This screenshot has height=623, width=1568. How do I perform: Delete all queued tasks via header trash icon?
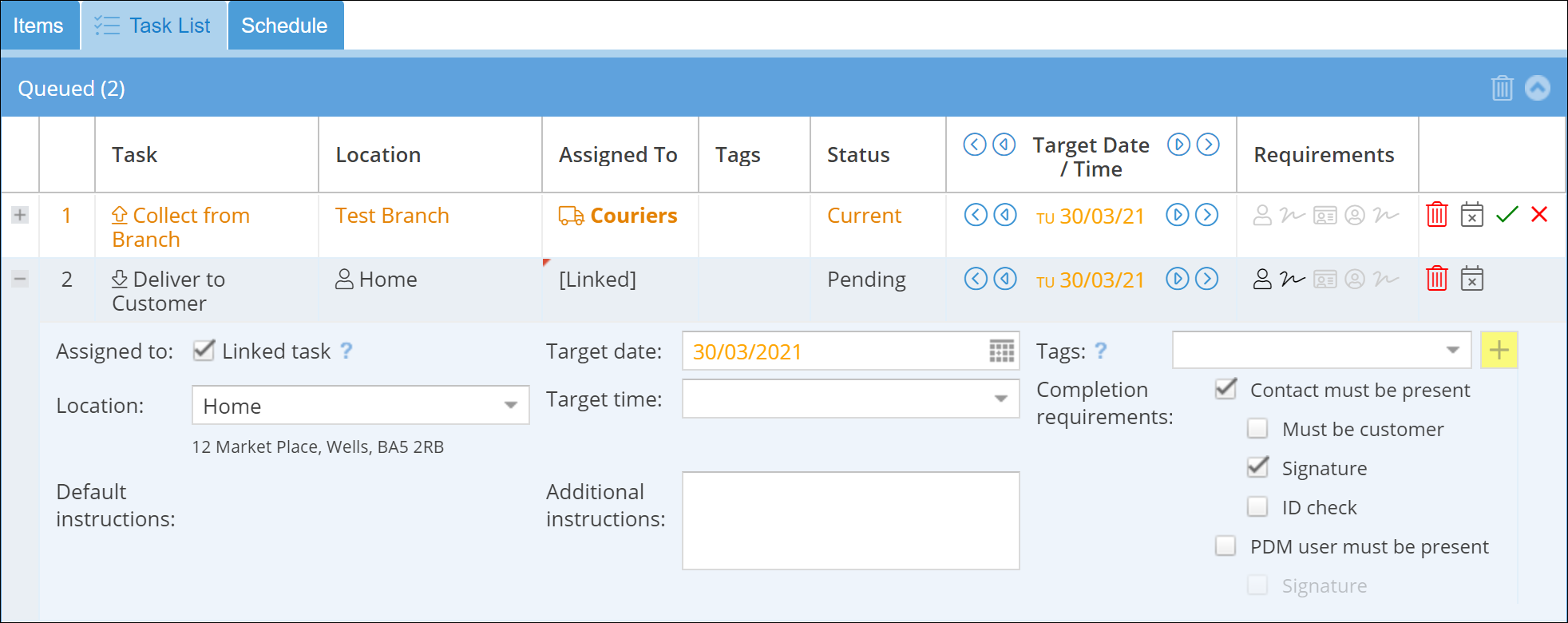[x=1502, y=88]
